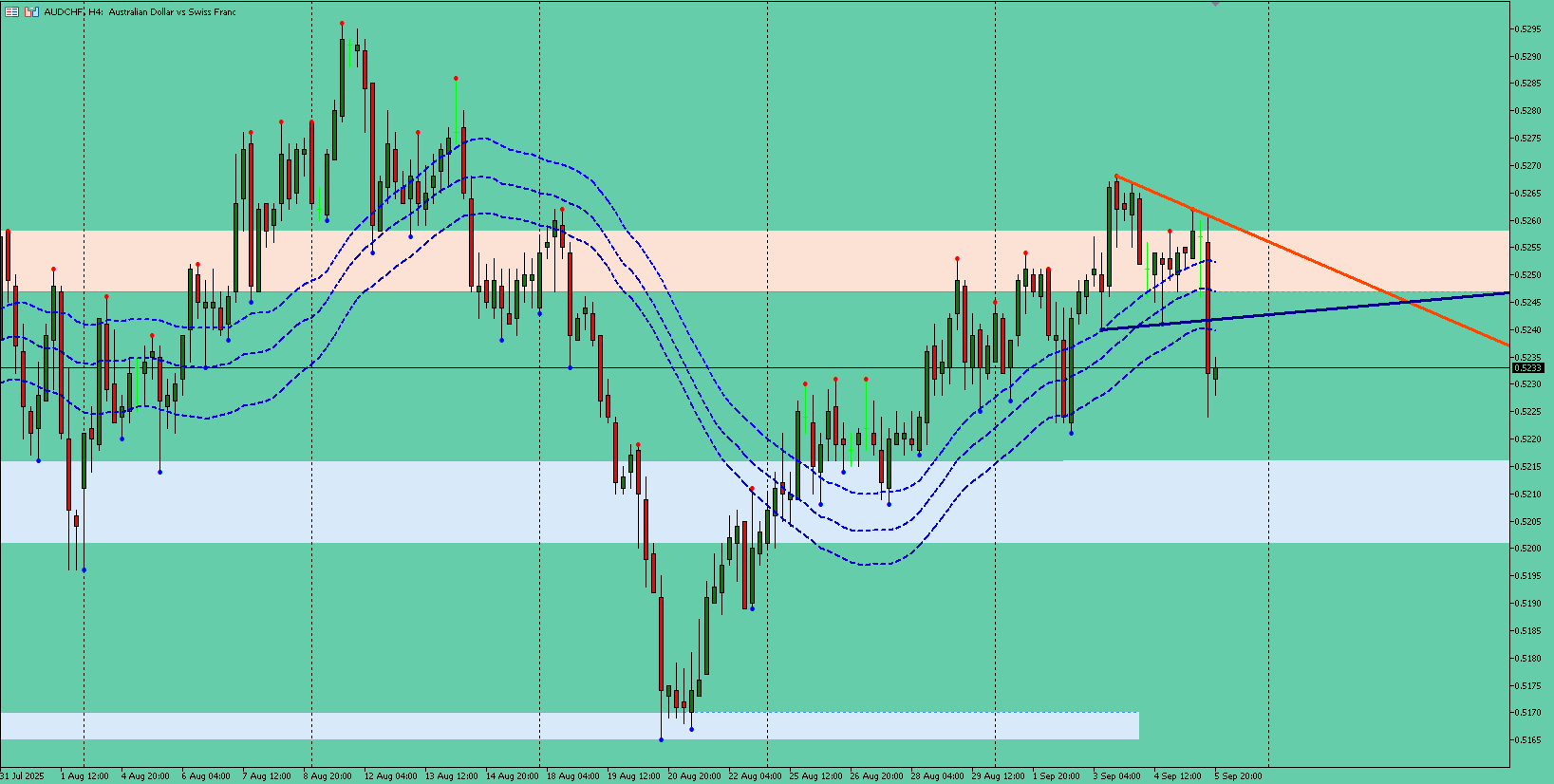
Task: Click the 12 Aug 04:00 time label
Action: [x=390, y=776]
